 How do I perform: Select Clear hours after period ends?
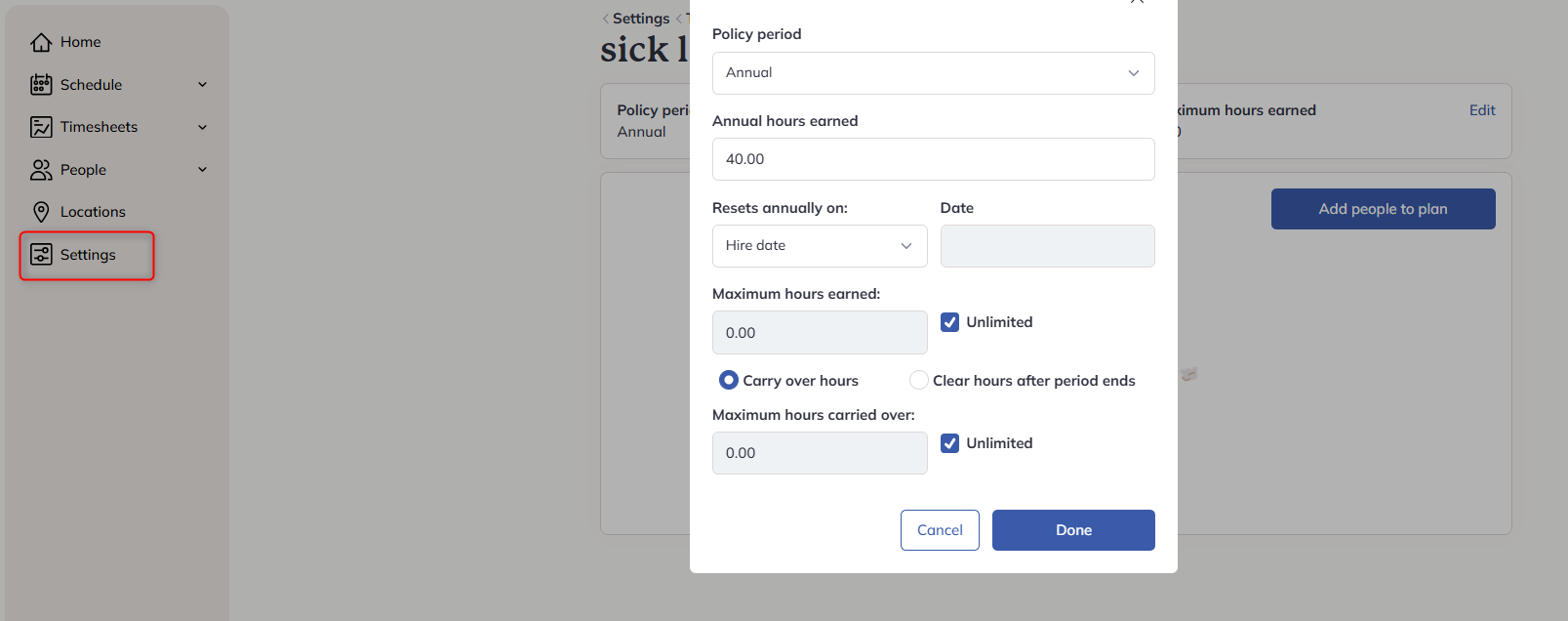918,380
